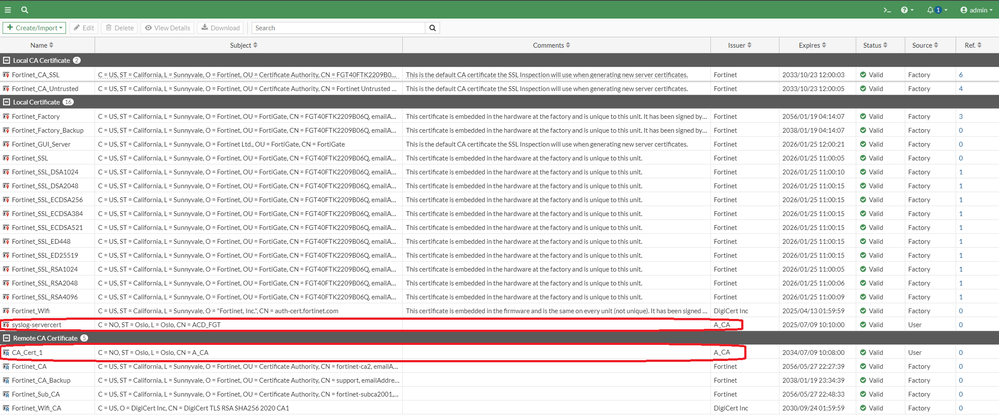Select the Fortinet_SSL_DSA2048 row name
Screen dimensions: 999x416
[x=43, y=186]
